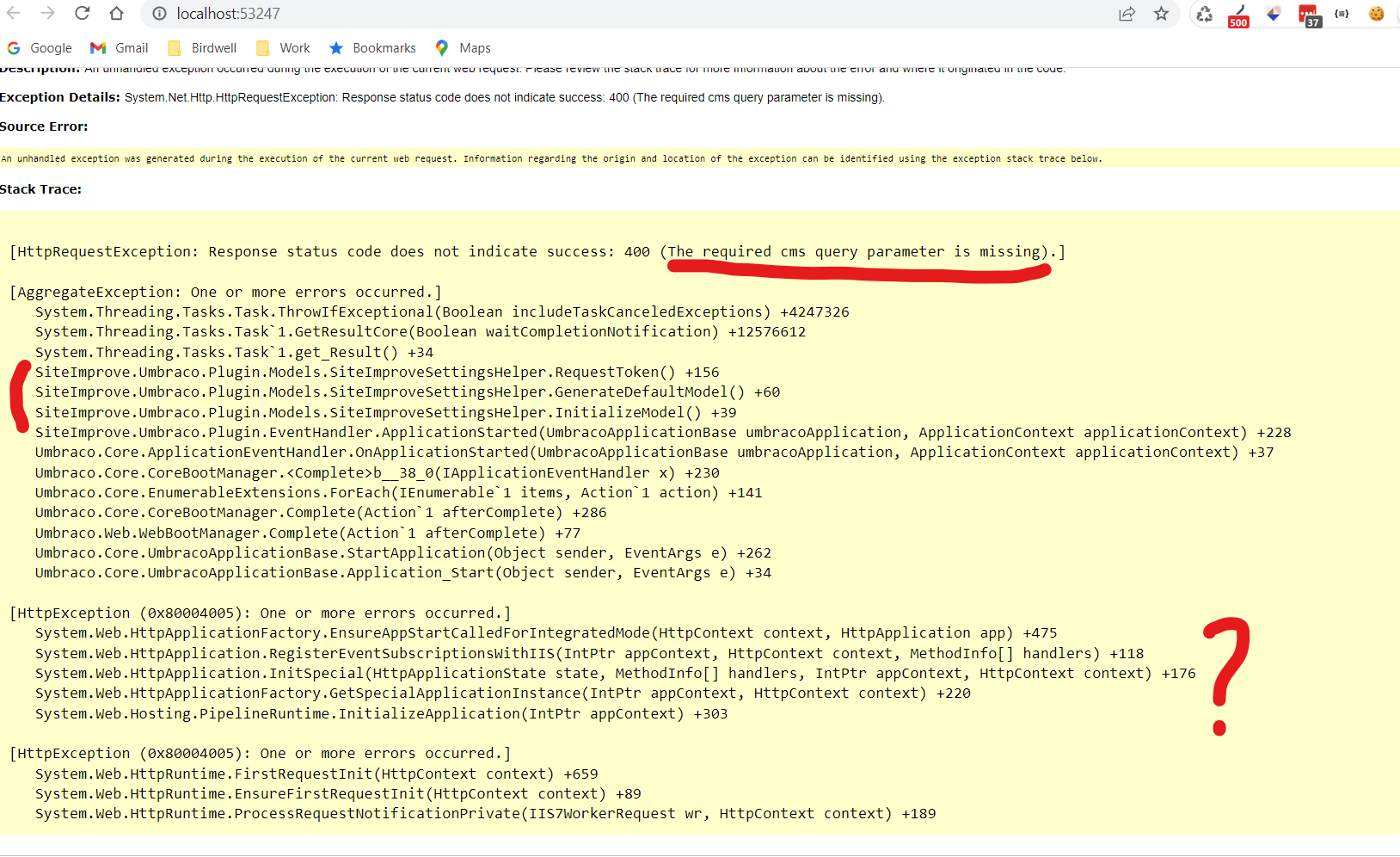The width and height of the screenshot is (1400, 857).
Task: Open the Google bookmark
Action: point(40,48)
